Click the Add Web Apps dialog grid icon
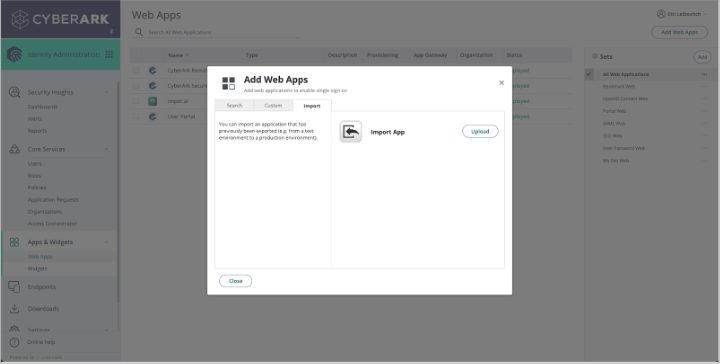Viewport: 721px width, 364px height. [x=229, y=83]
